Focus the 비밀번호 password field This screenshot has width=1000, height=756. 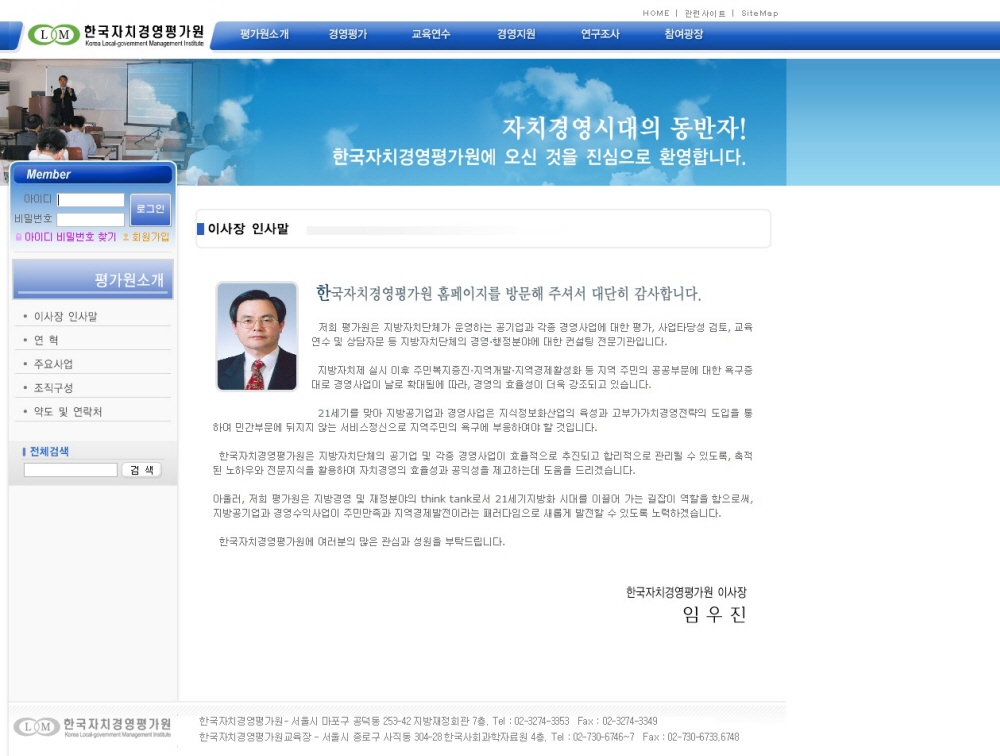pos(91,219)
